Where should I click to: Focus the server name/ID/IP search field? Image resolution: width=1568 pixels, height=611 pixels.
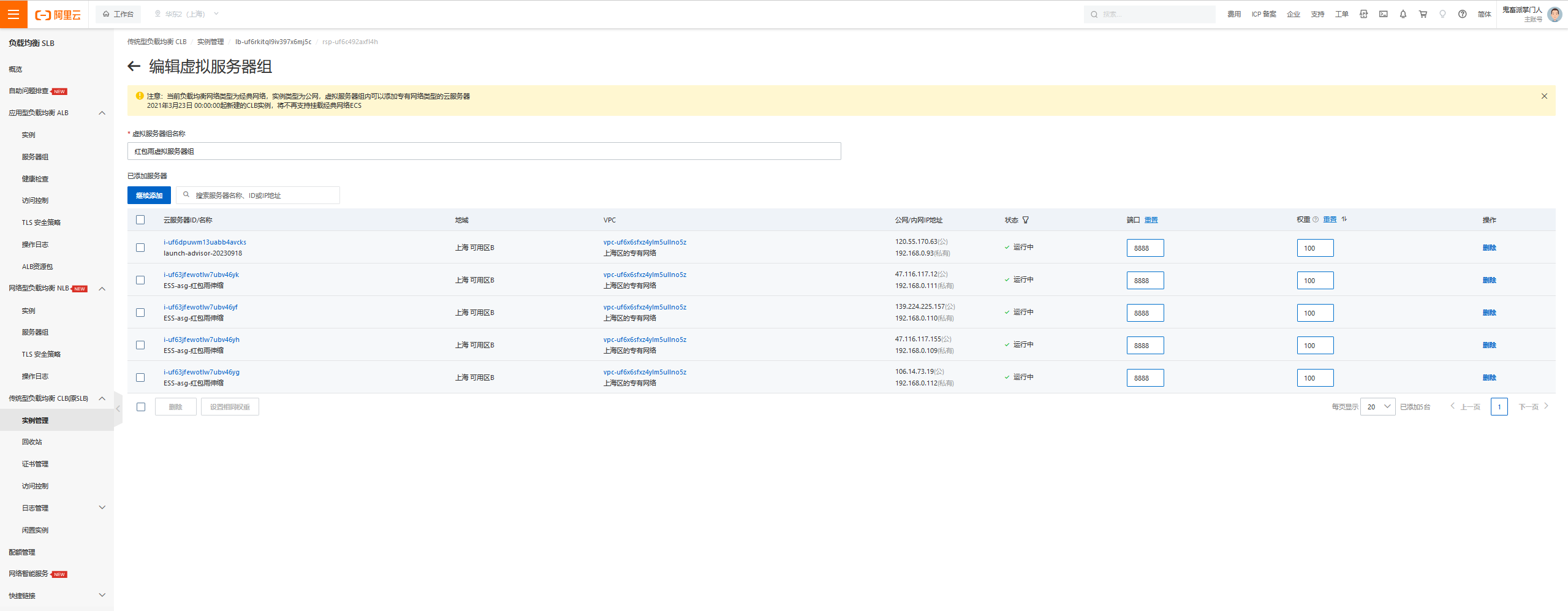click(x=258, y=195)
